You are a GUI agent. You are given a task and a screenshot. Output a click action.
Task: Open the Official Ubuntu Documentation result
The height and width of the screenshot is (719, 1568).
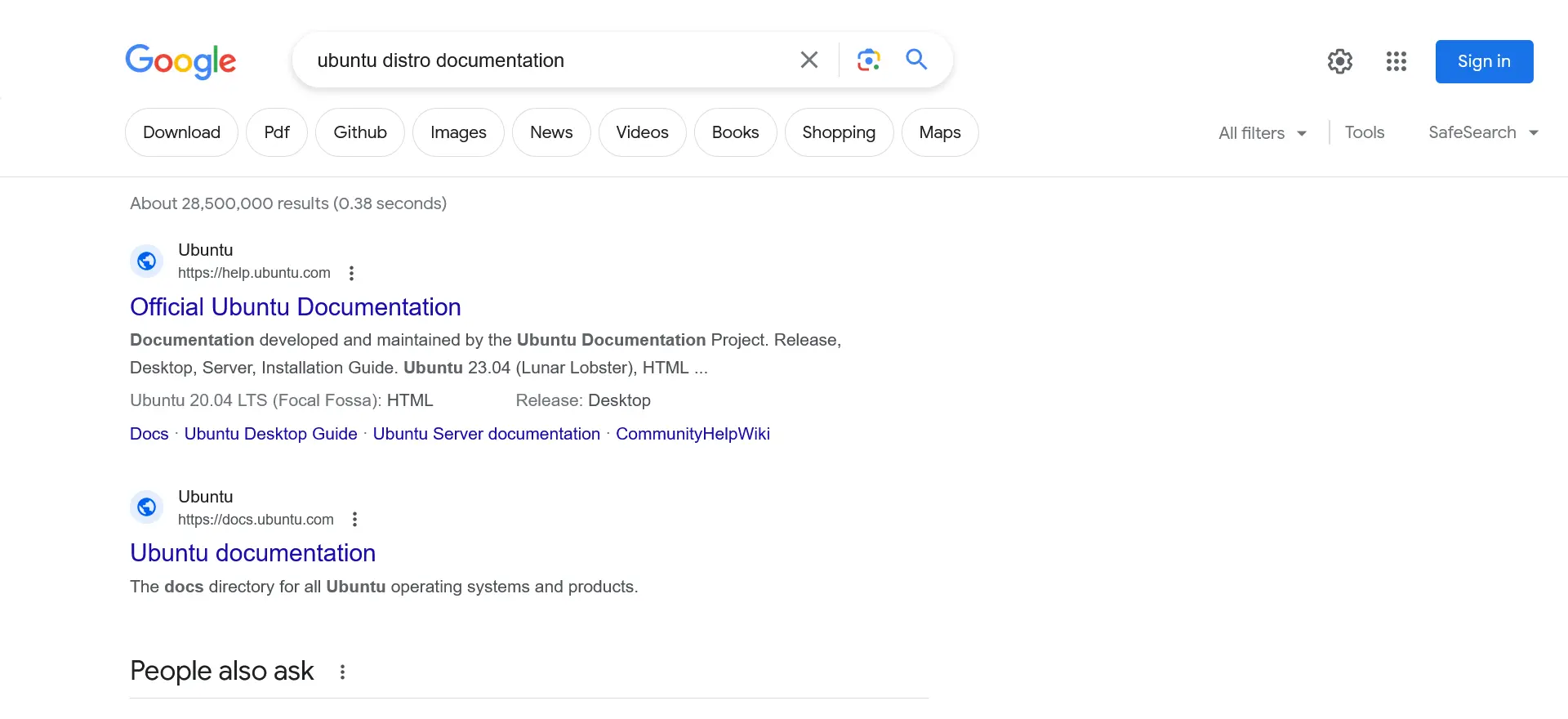pos(296,307)
